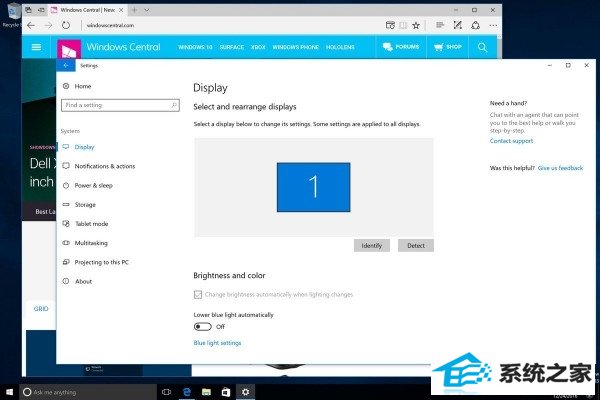Click the Edge forward arrow
The width and height of the screenshot is (600, 400).
[x=49, y=25]
